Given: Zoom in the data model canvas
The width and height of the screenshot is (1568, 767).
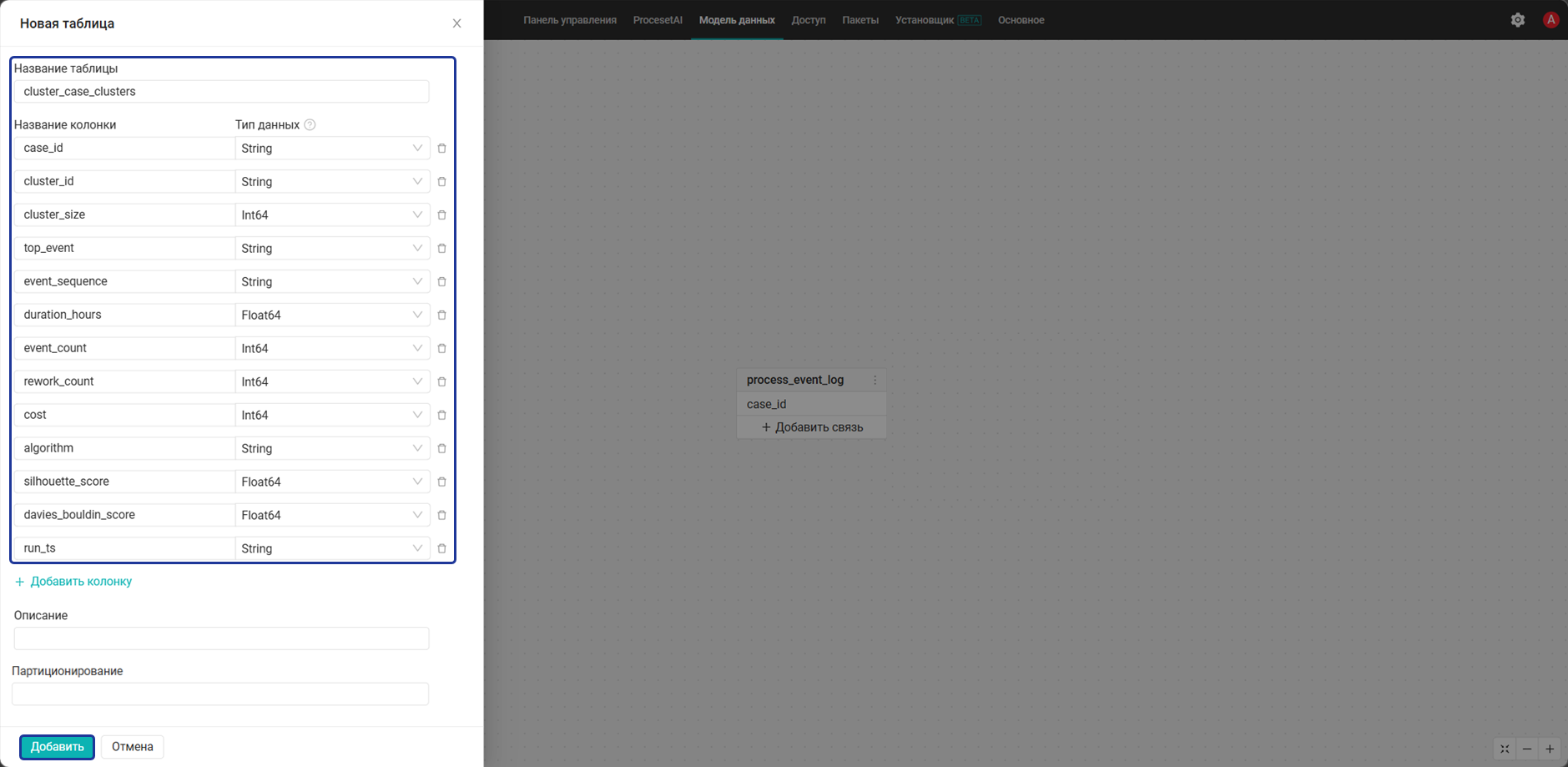Looking at the screenshot, I should 1550,749.
